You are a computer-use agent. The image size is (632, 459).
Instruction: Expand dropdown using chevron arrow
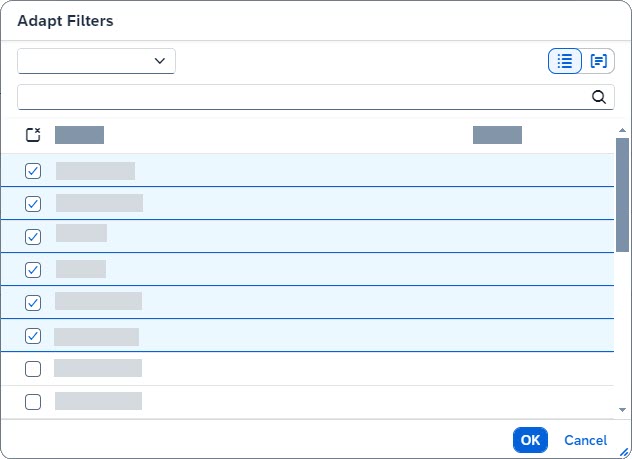160,61
